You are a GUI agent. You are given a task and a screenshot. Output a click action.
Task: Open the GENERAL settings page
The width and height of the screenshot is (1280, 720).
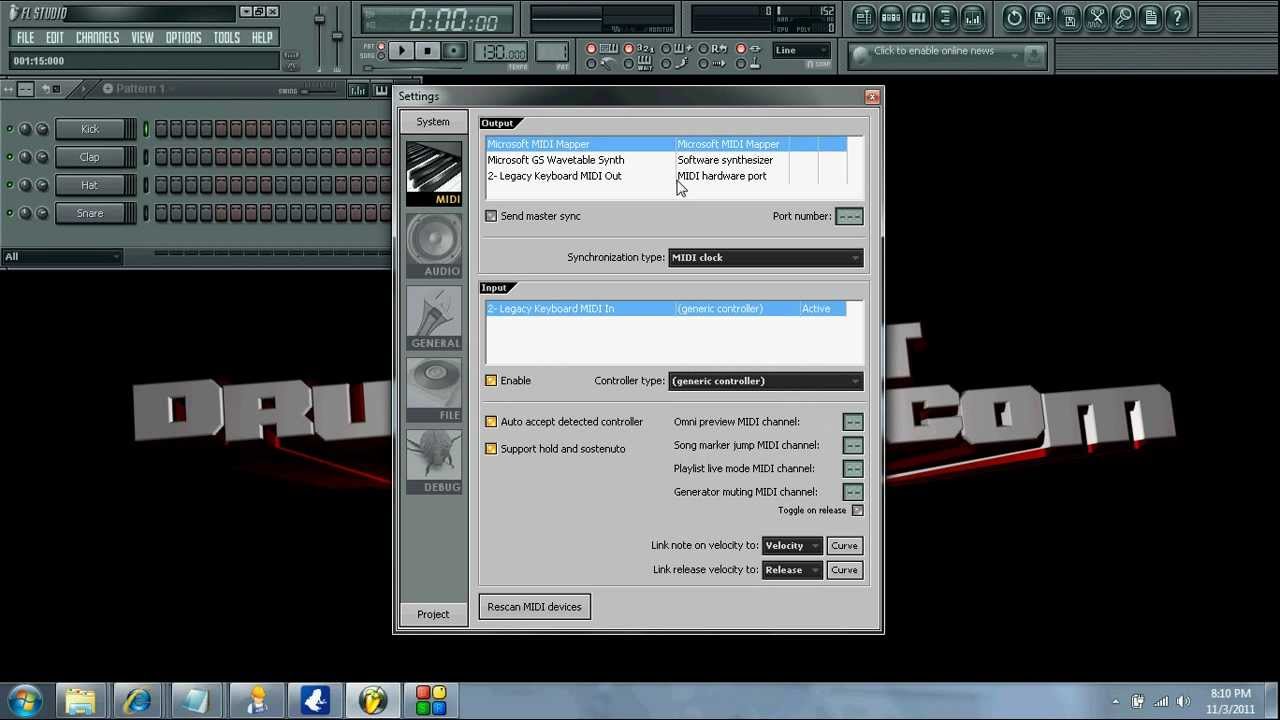coord(433,317)
